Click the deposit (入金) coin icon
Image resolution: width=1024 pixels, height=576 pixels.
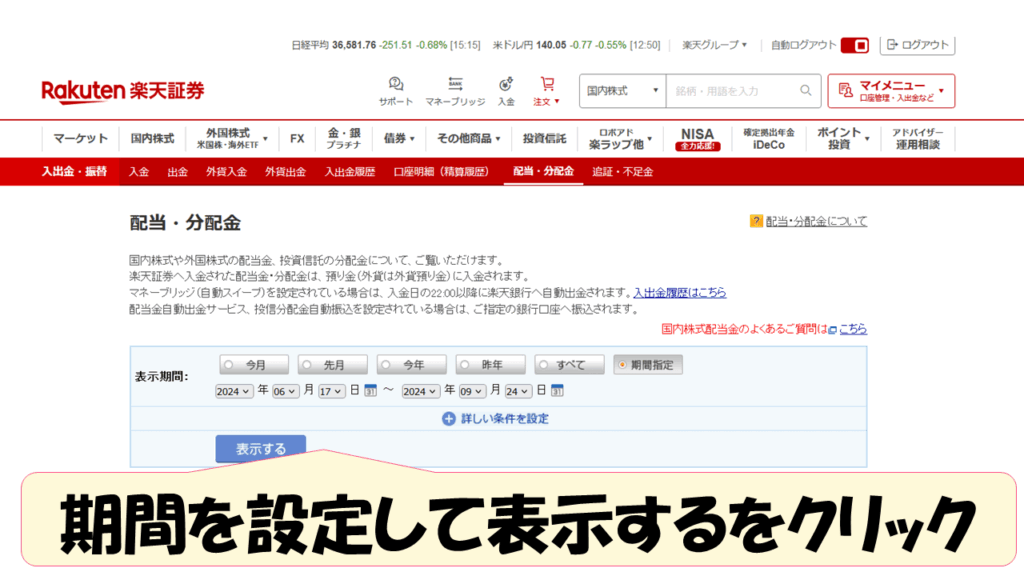click(506, 84)
